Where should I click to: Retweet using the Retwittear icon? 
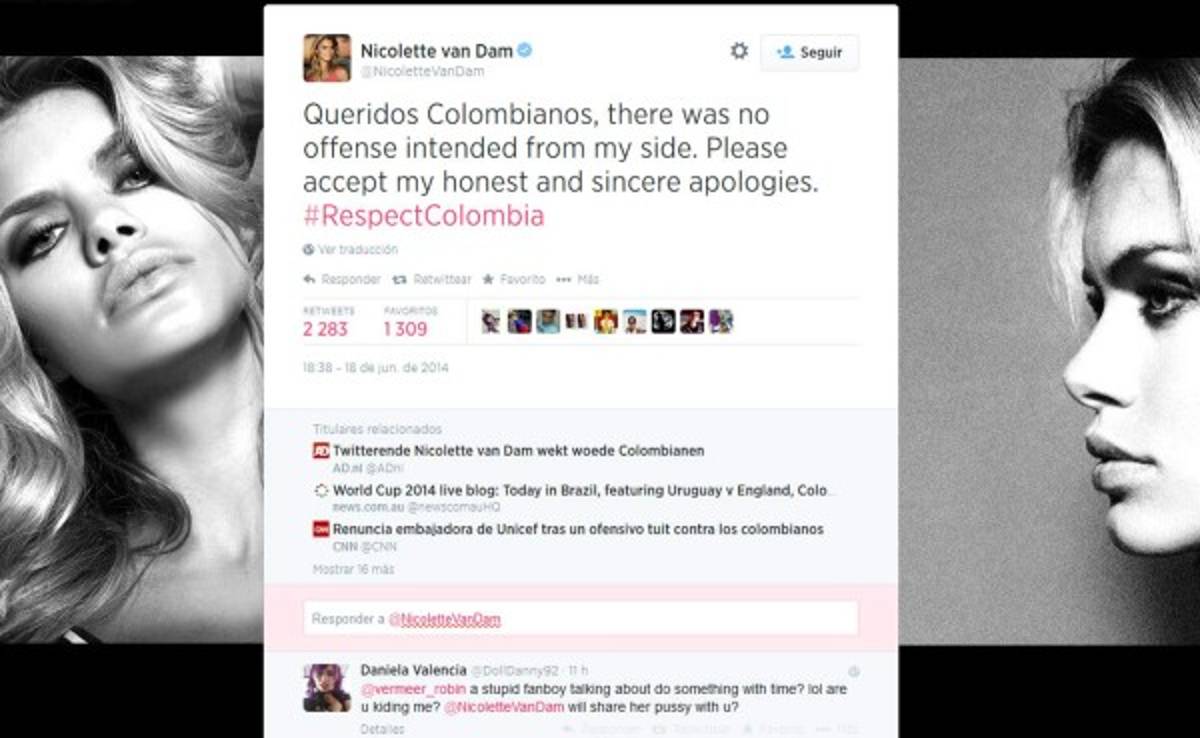tap(399, 280)
